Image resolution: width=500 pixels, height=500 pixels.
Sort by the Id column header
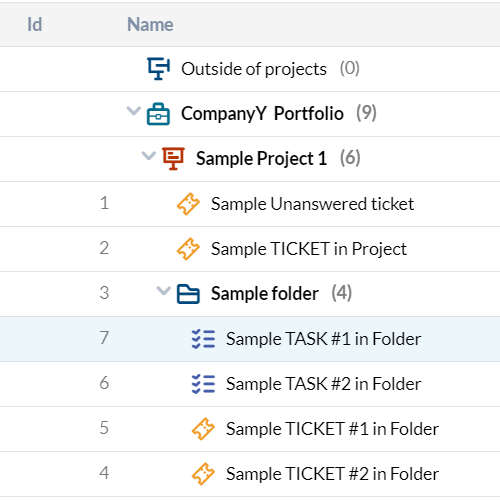tap(35, 24)
